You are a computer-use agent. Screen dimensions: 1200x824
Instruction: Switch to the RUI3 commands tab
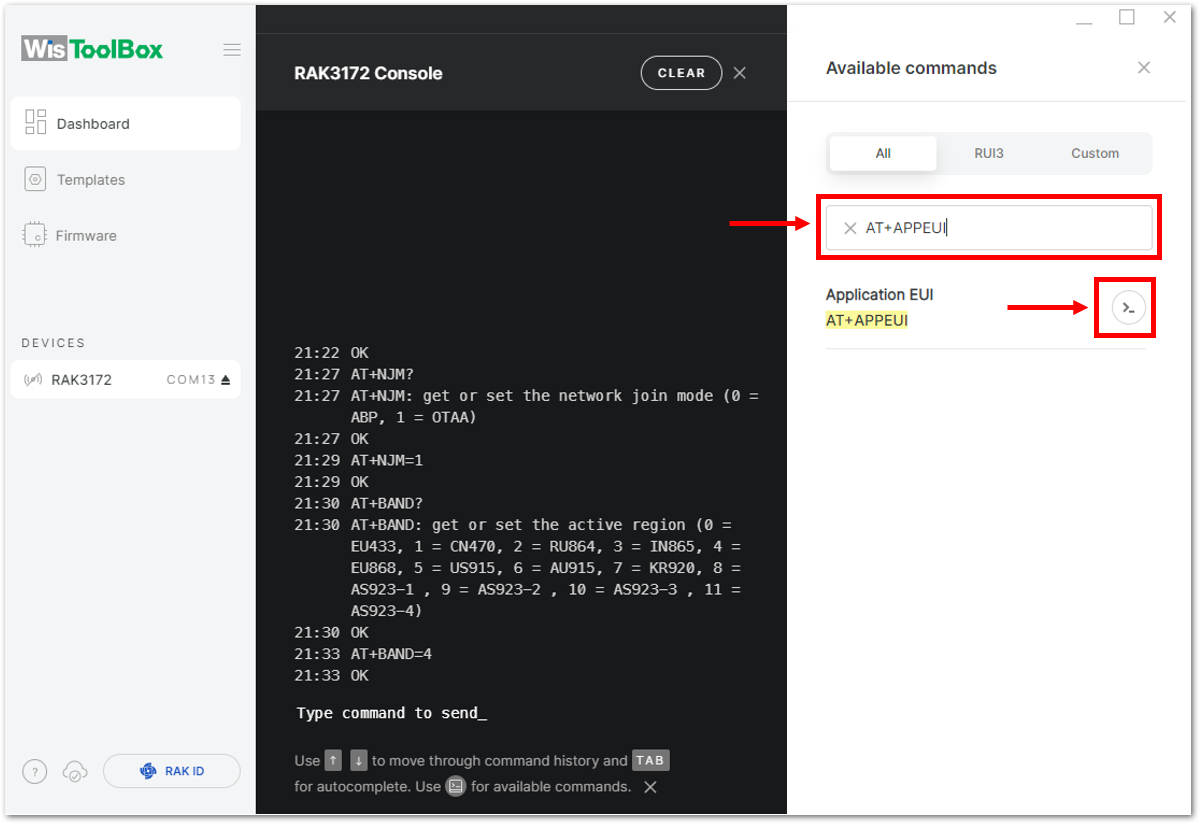point(989,153)
